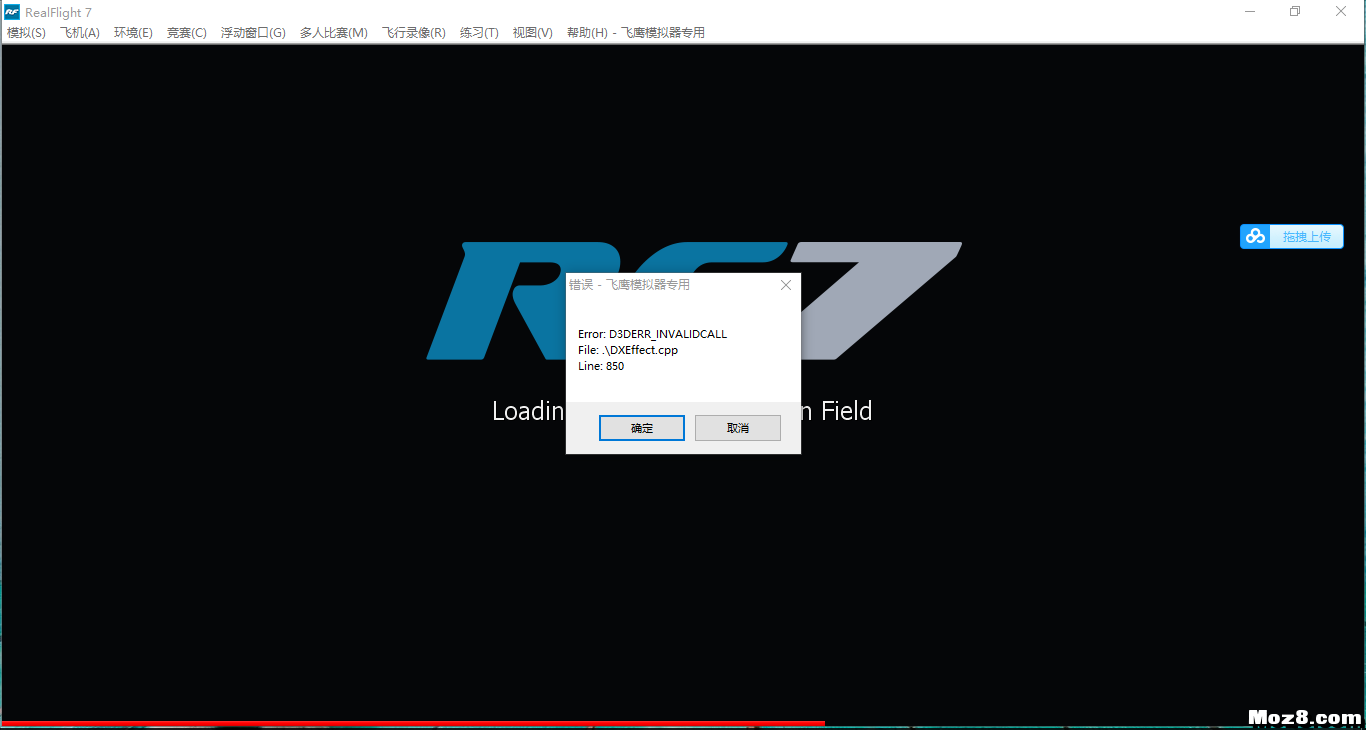Screen dimensions: 1366x730
Task: Click 确定 in the error dialog
Action: [642, 428]
